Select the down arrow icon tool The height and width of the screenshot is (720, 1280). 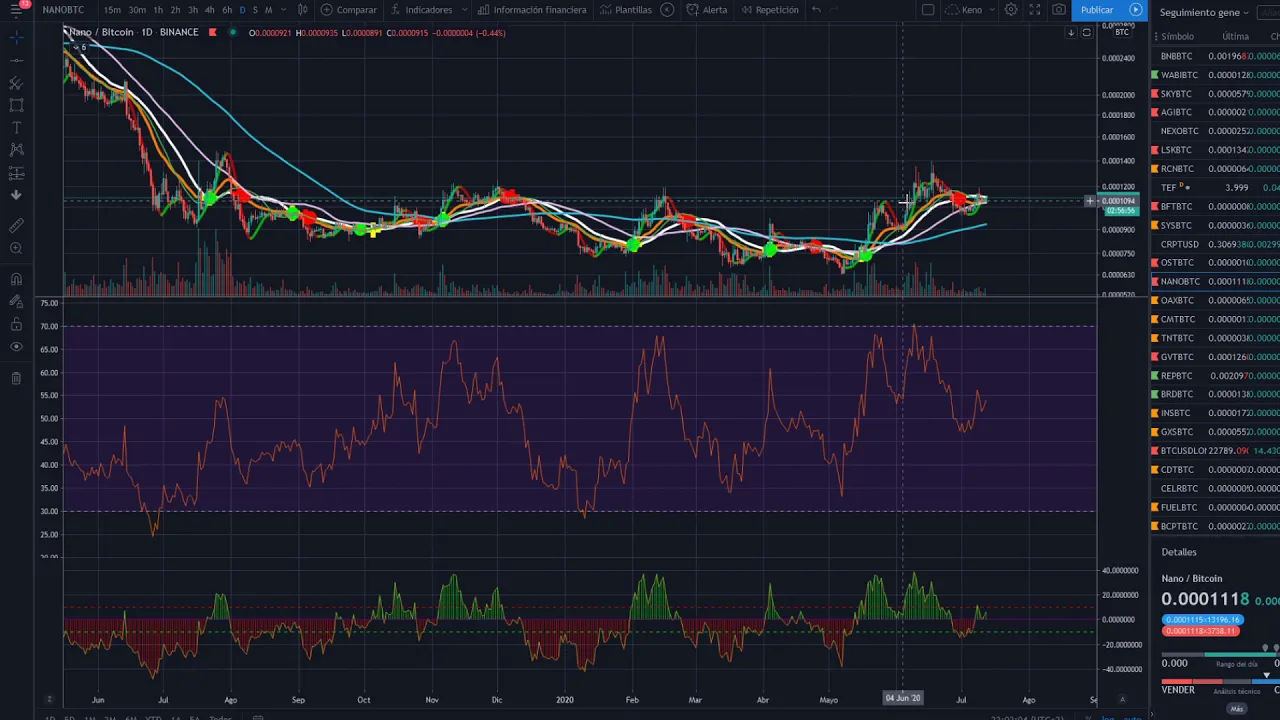(x=16, y=195)
